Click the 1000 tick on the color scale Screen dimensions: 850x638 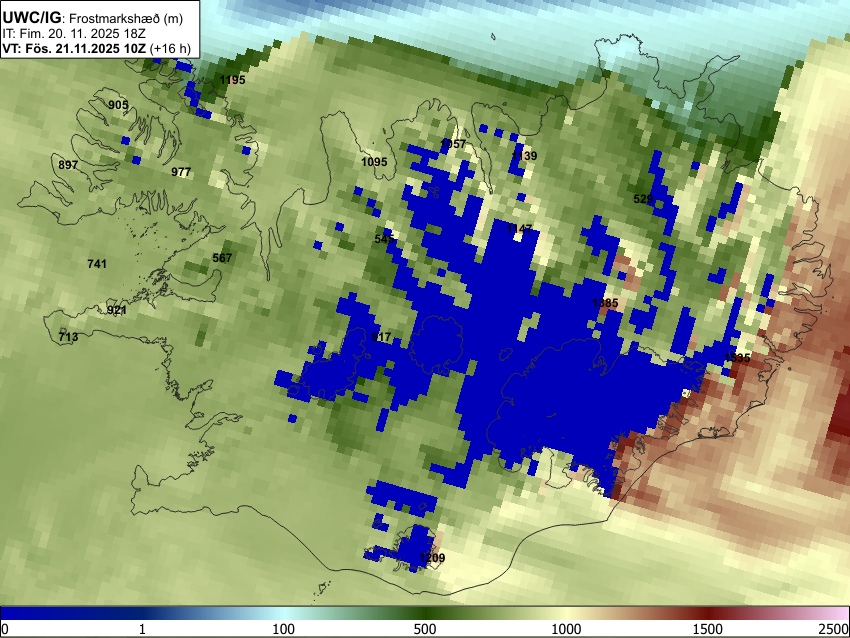566,629
